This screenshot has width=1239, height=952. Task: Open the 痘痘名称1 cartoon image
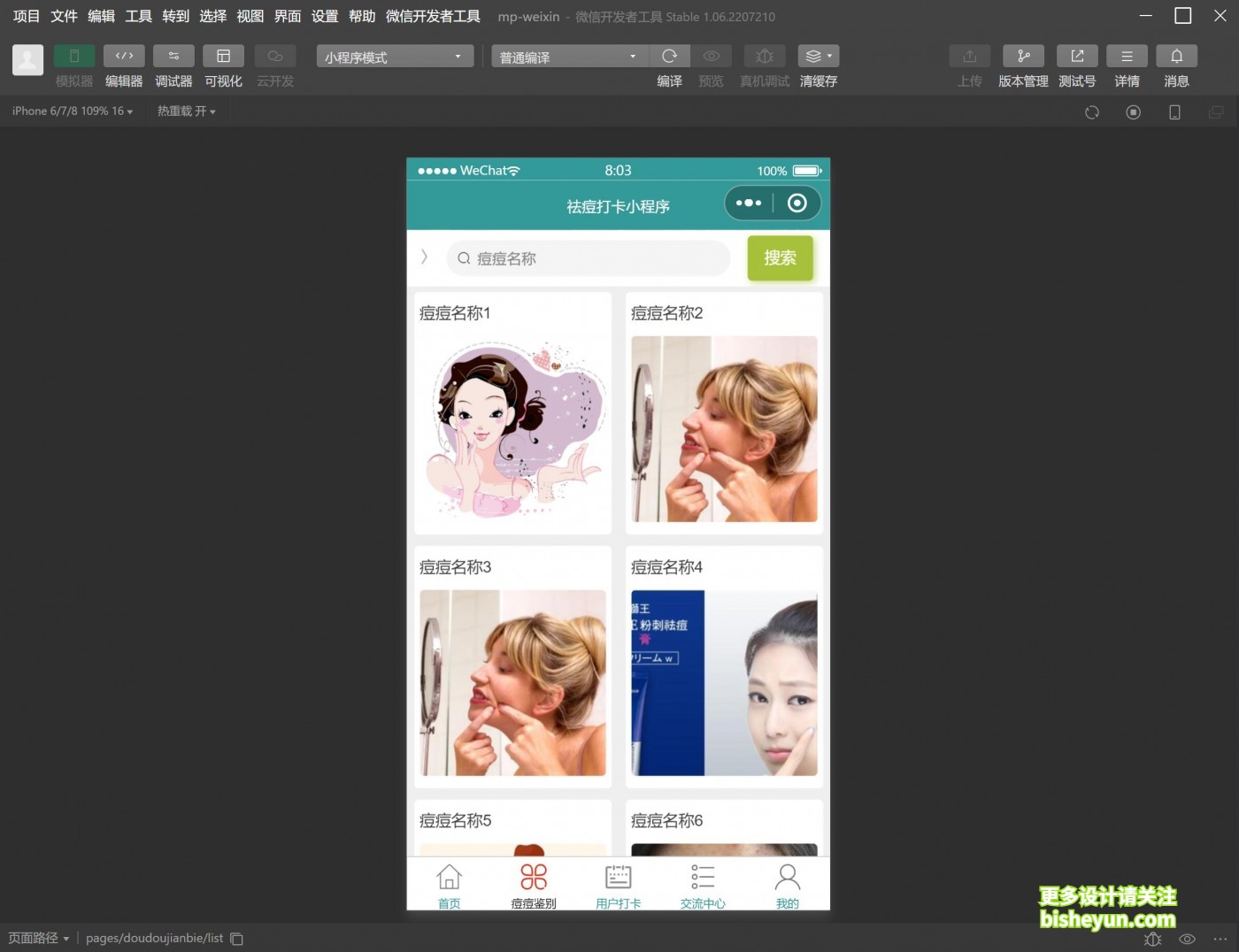coord(513,429)
